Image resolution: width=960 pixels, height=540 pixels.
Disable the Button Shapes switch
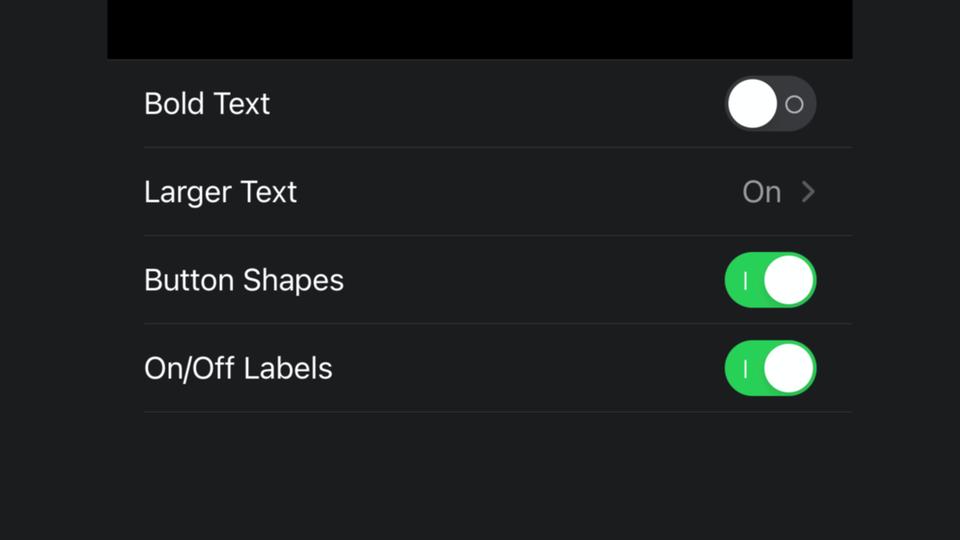click(x=770, y=280)
